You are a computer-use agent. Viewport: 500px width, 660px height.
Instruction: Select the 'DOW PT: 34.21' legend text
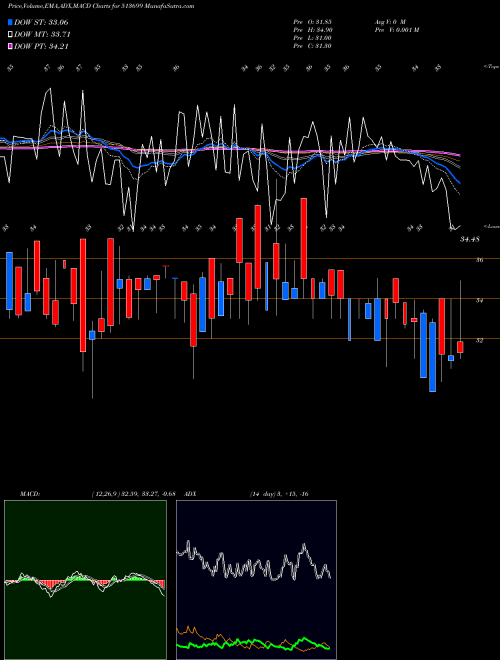pos(41,47)
